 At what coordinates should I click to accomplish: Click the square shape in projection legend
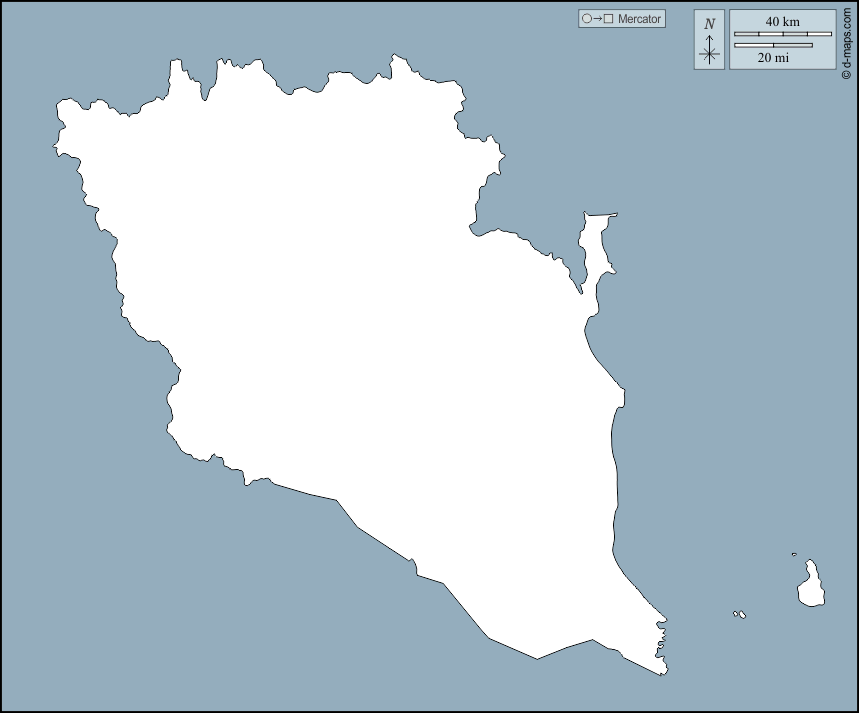[608, 19]
